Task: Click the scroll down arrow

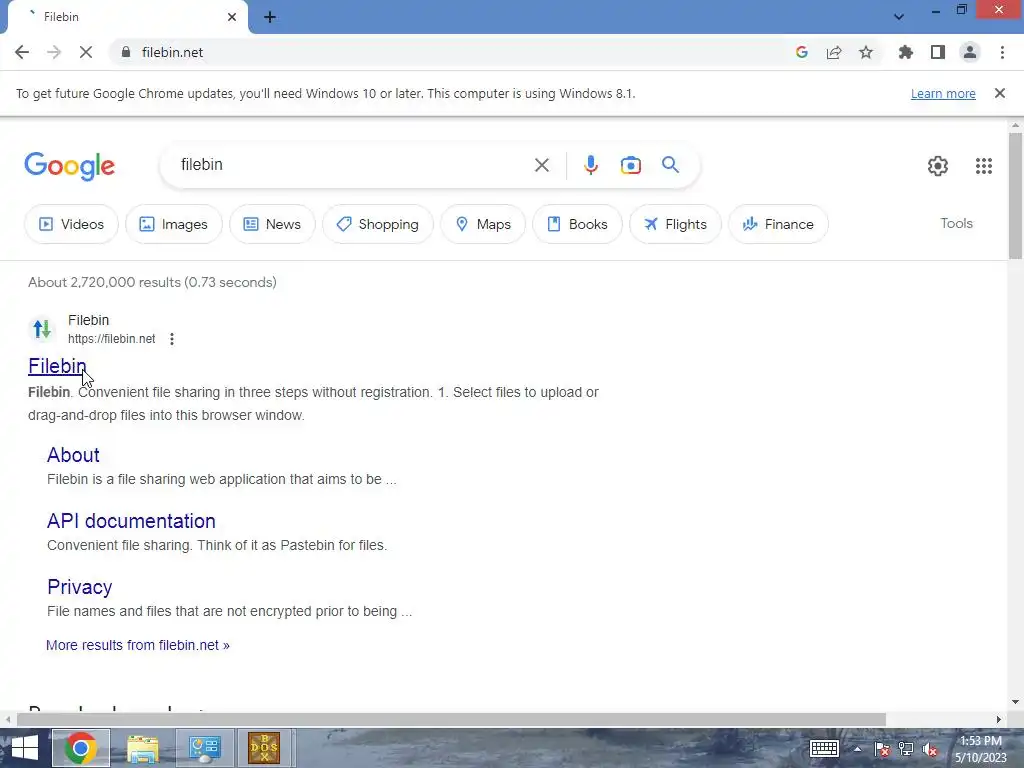Action: click(1015, 702)
